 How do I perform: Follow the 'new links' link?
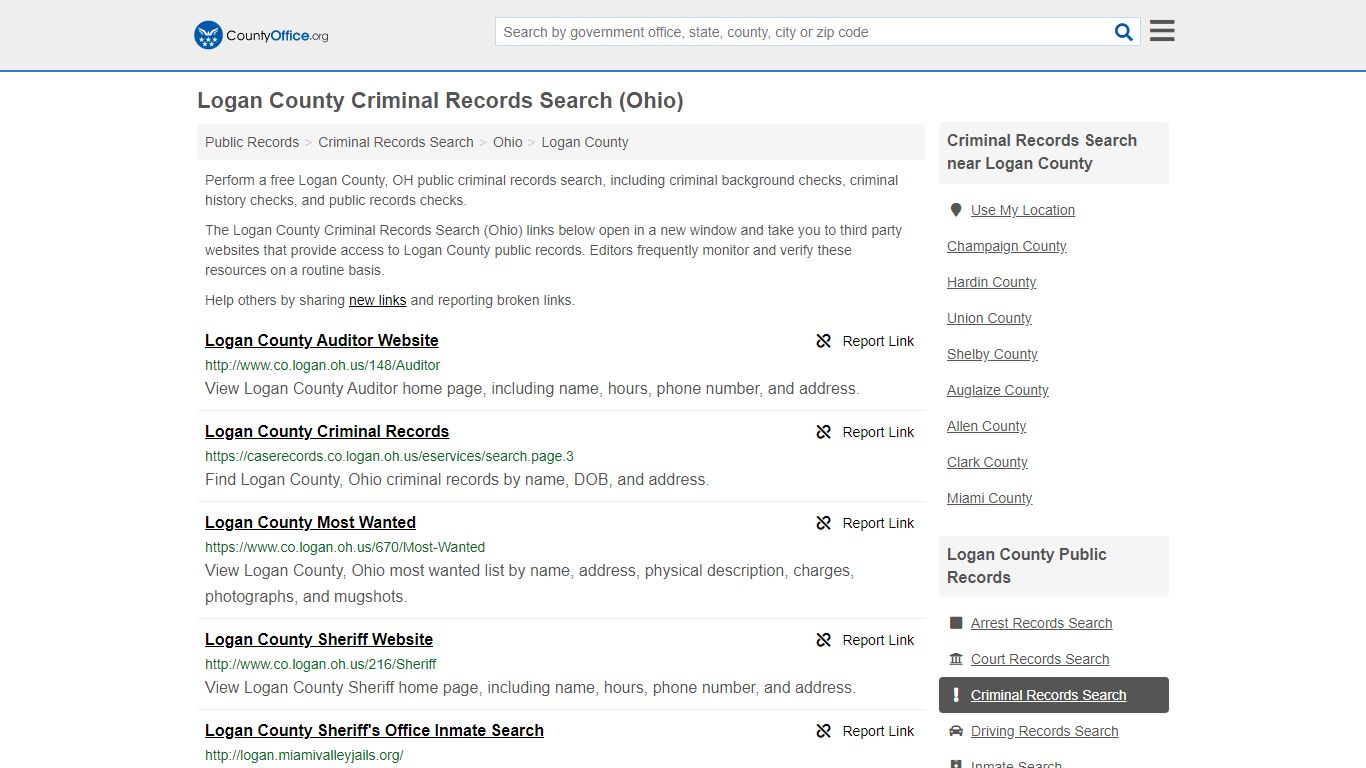tap(377, 300)
